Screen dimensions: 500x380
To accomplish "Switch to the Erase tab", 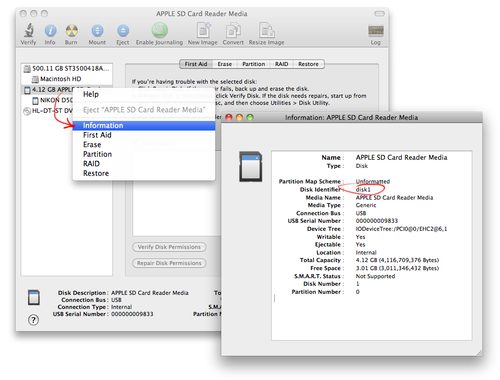I will 225,64.
